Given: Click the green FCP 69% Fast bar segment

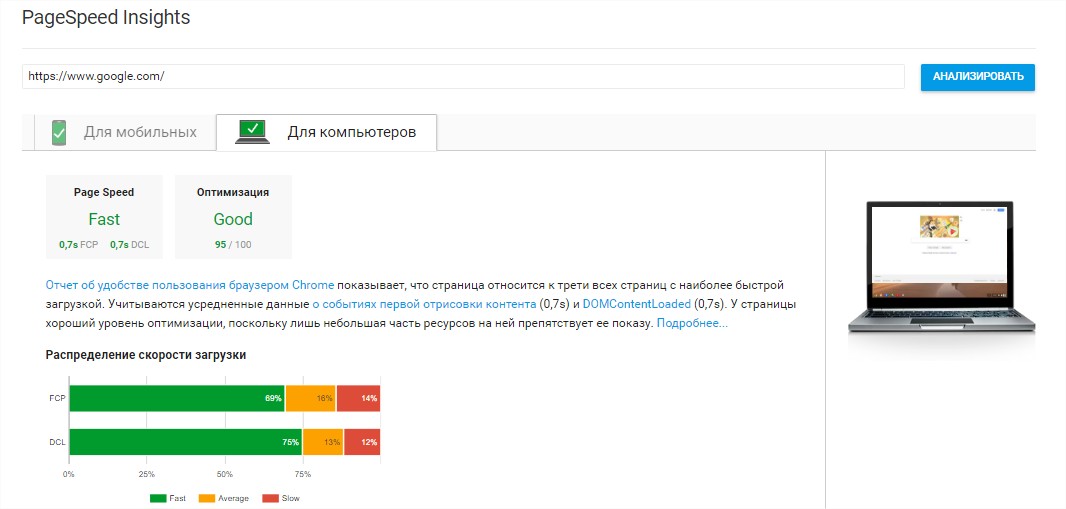Looking at the screenshot, I should [x=177, y=398].
